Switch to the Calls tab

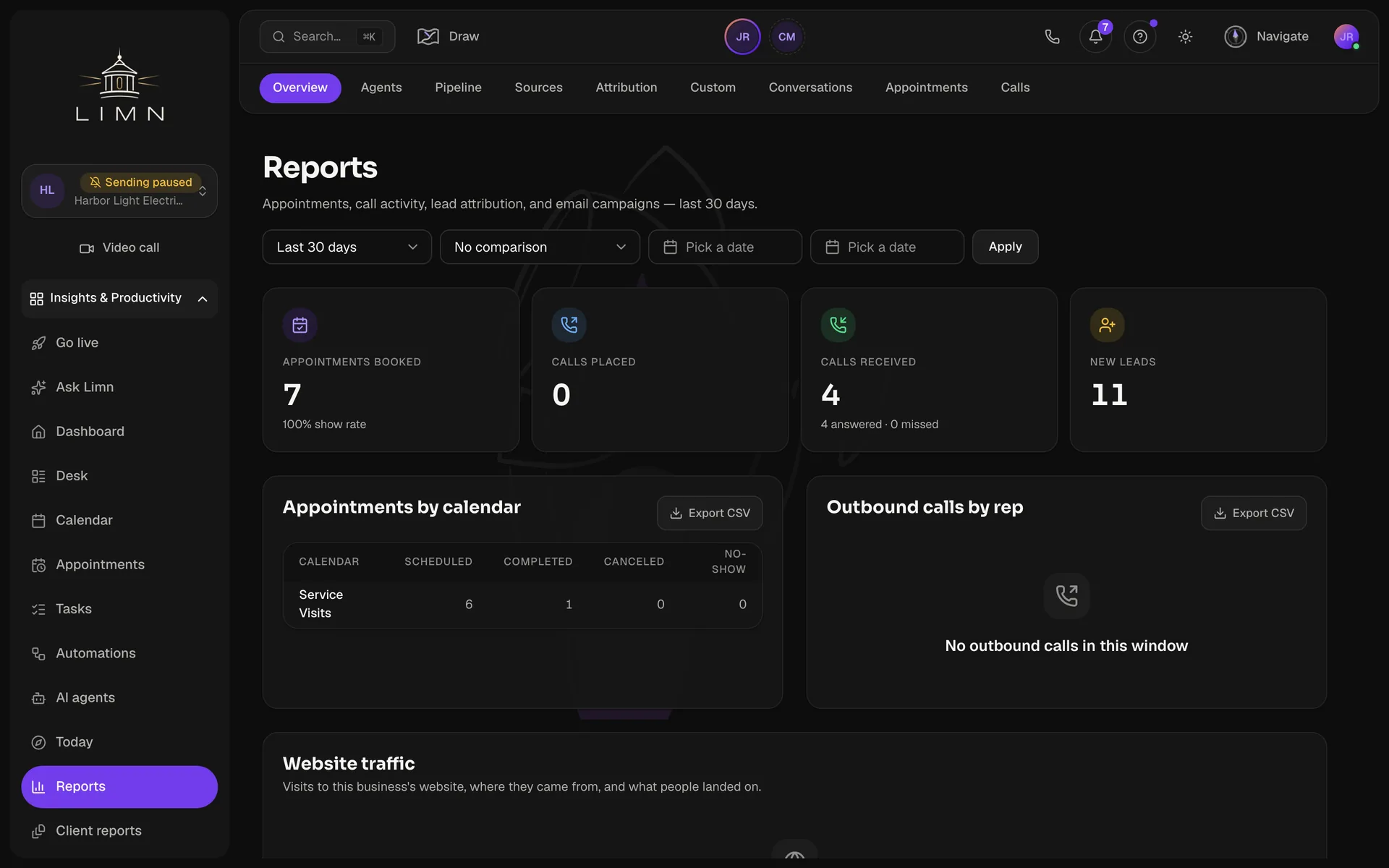1015,88
